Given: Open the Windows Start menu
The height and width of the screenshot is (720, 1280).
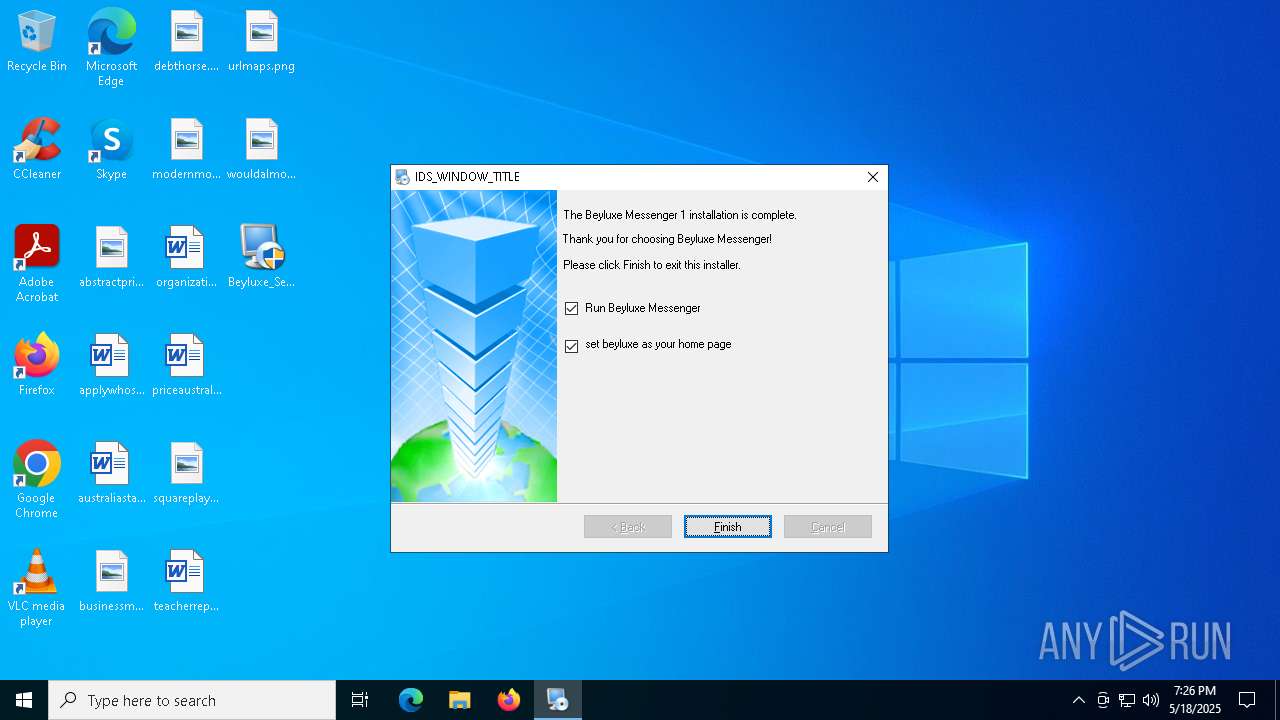Looking at the screenshot, I should [x=24, y=700].
